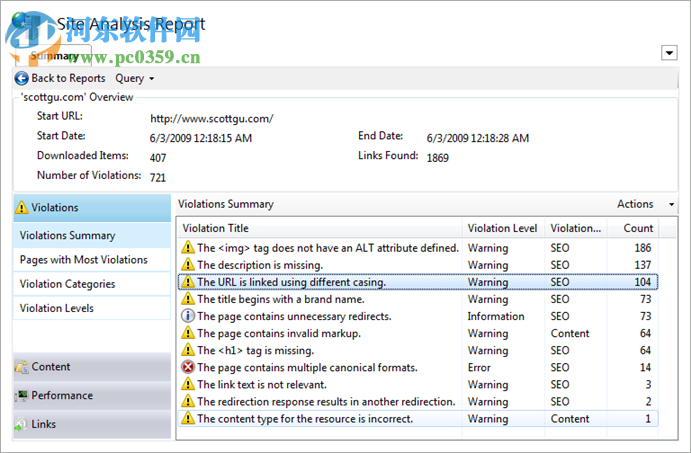Sort by Violation category column header

click(576, 228)
